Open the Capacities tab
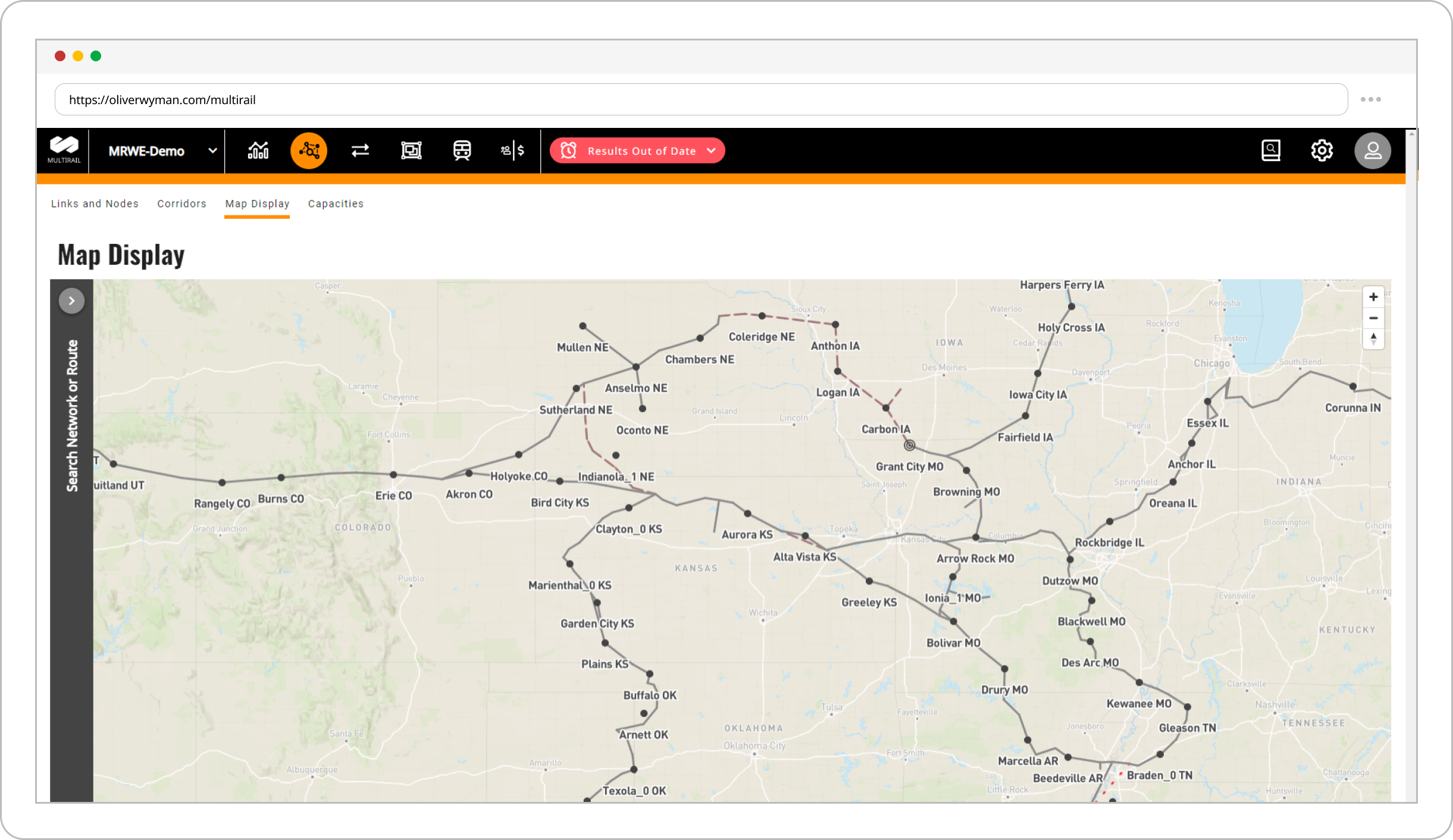 (336, 203)
